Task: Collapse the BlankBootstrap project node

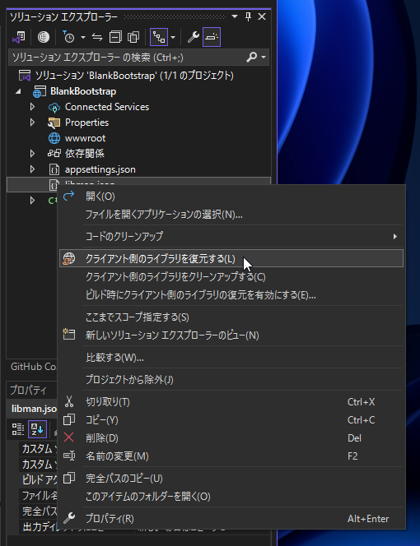Action: (x=18, y=92)
